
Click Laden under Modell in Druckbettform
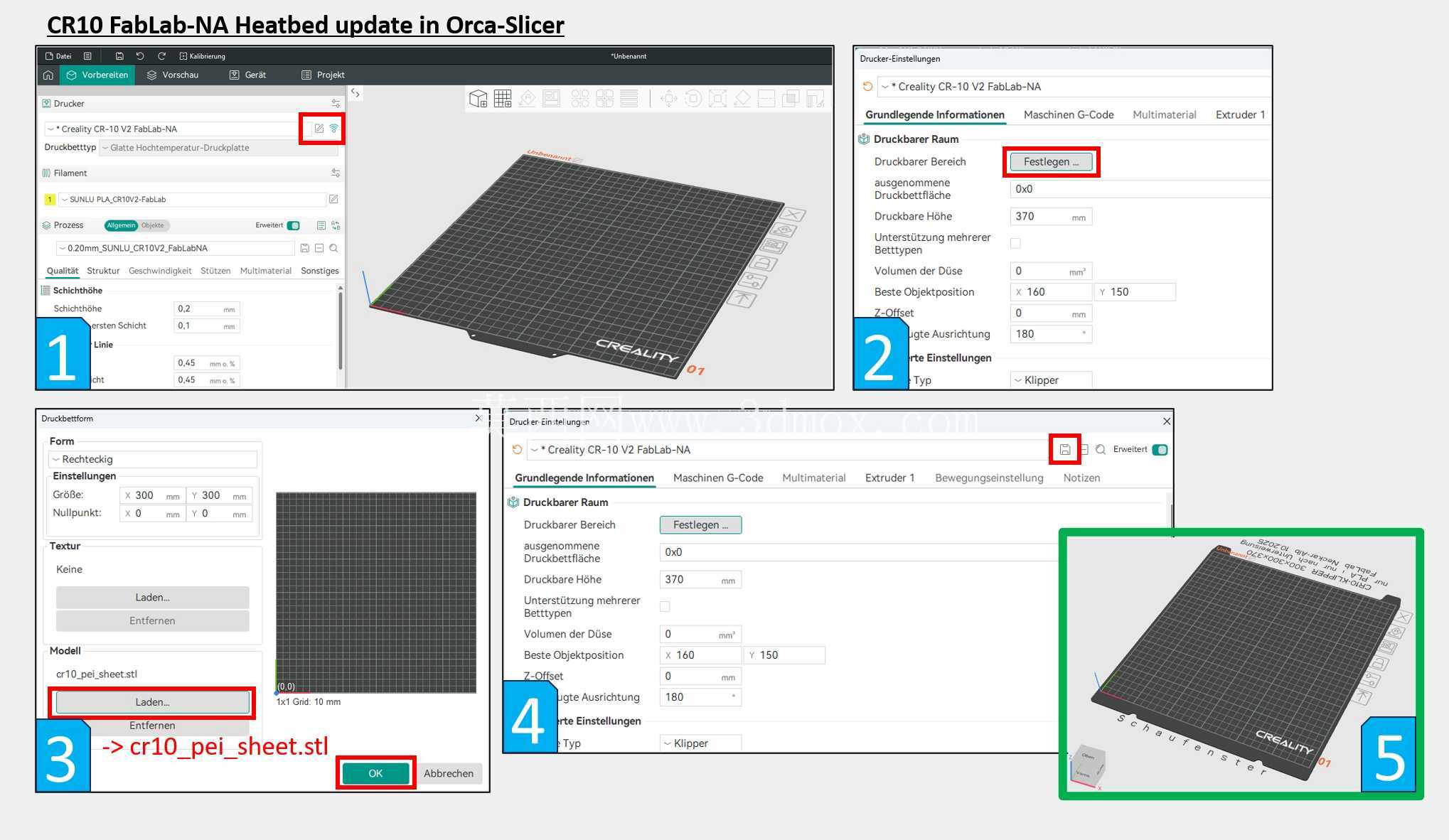[x=152, y=702]
